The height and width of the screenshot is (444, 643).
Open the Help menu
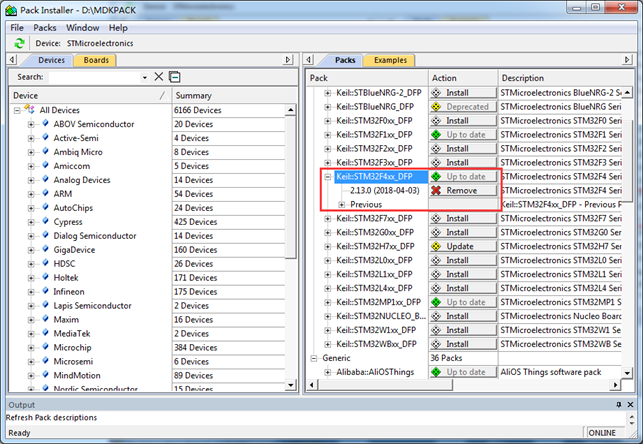[x=118, y=27]
